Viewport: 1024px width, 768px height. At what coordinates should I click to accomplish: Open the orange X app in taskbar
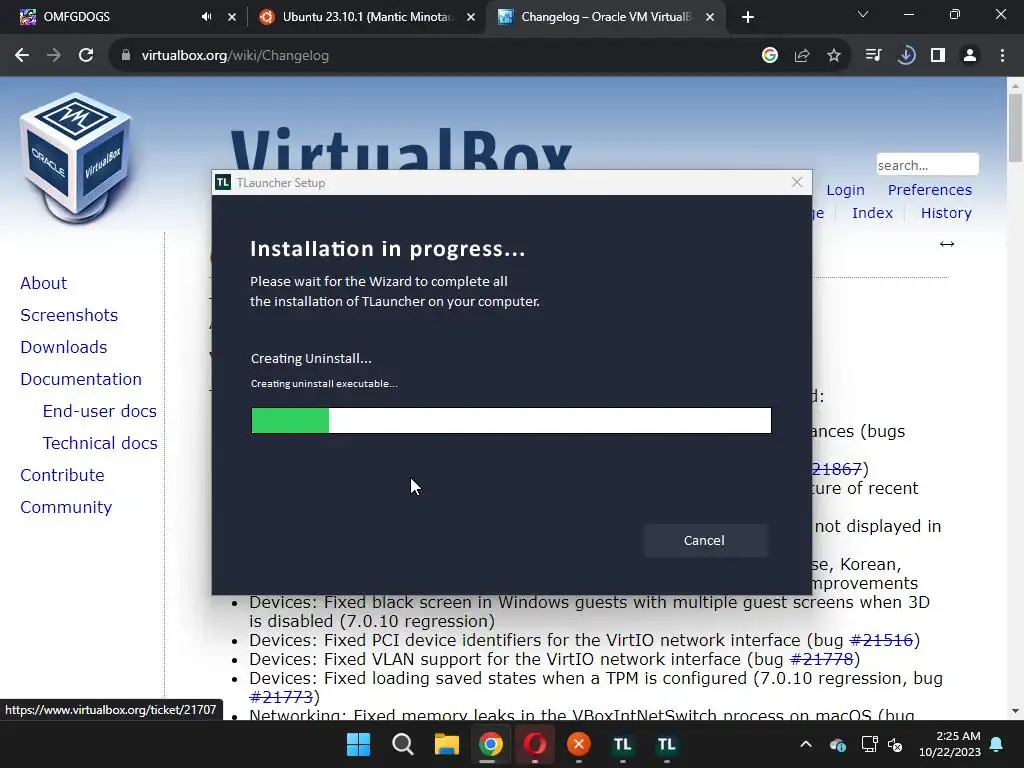point(579,744)
